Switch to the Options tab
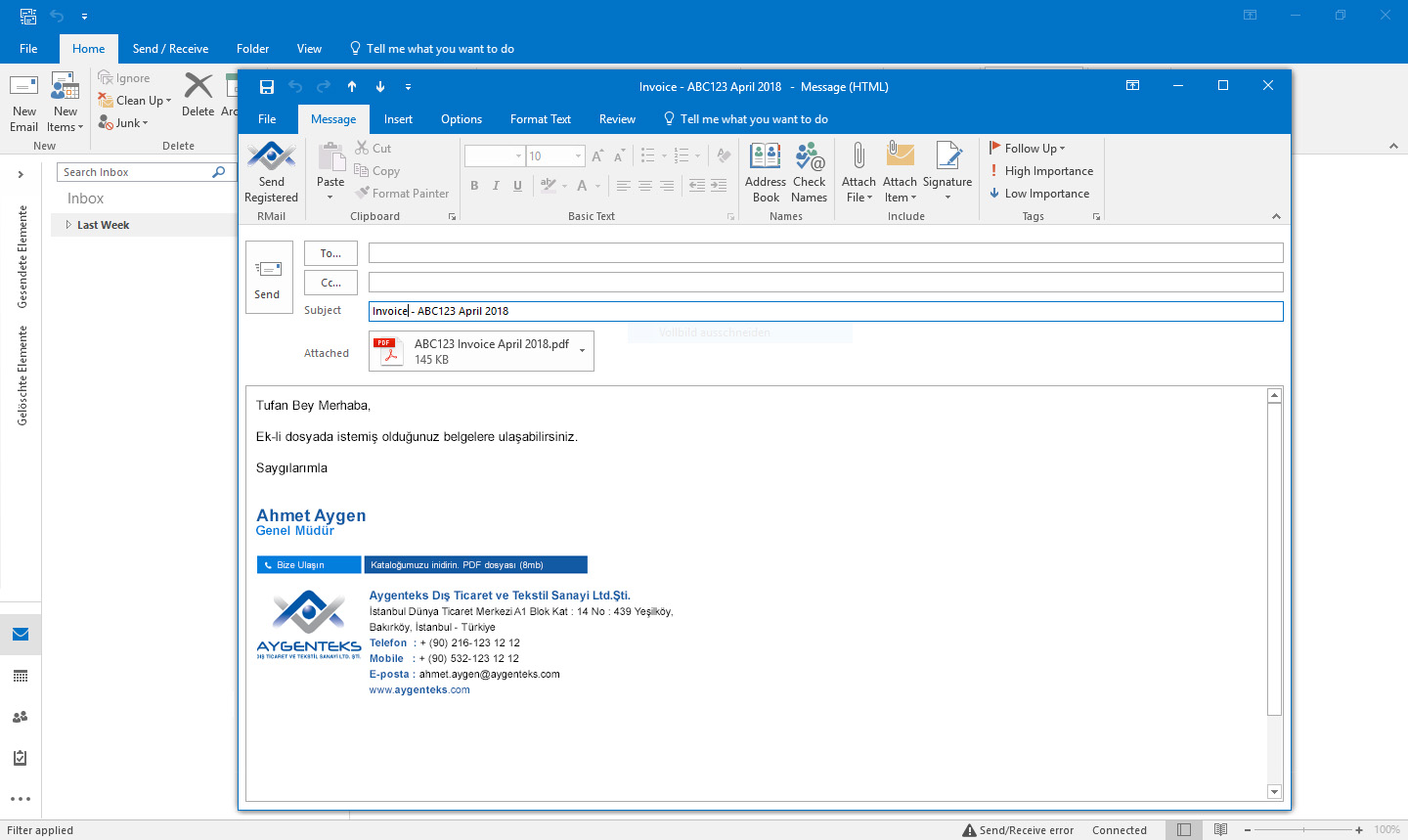Image resolution: width=1408 pixels, height=840 pixels. [462, 119]
